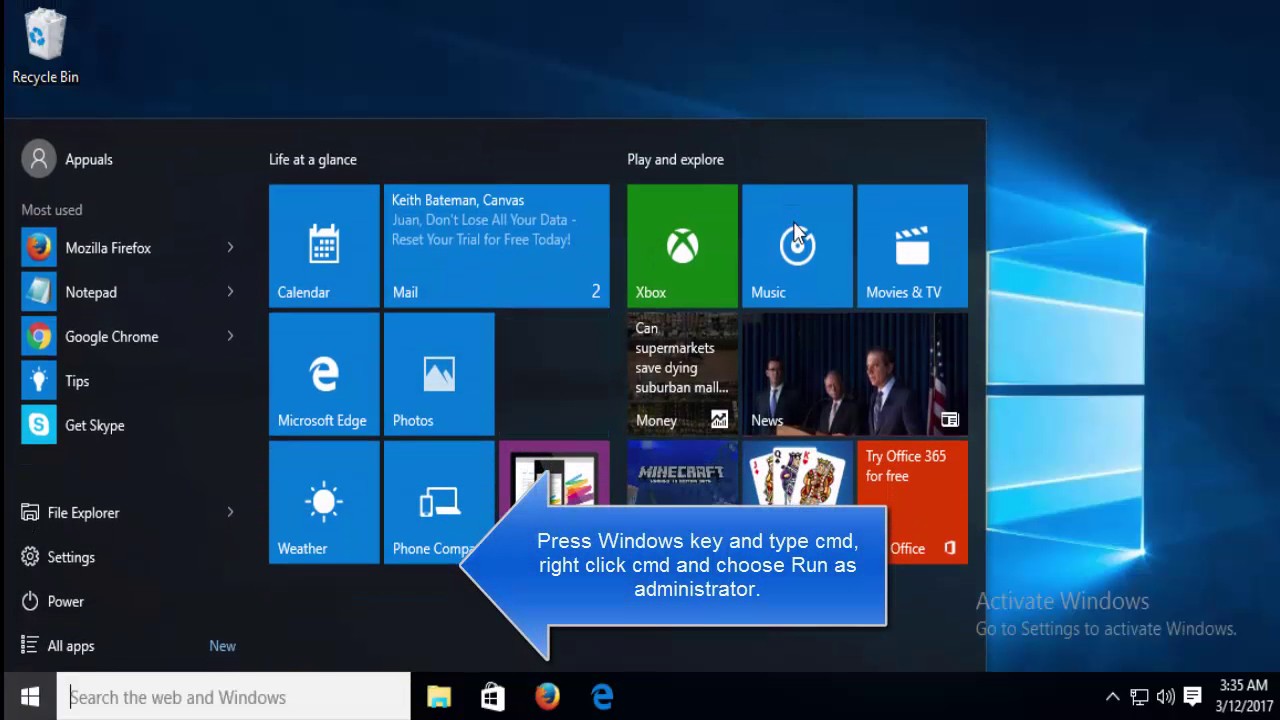Expand File Explorer jump list arrow

pyautogui.click(x=230, y=512)
